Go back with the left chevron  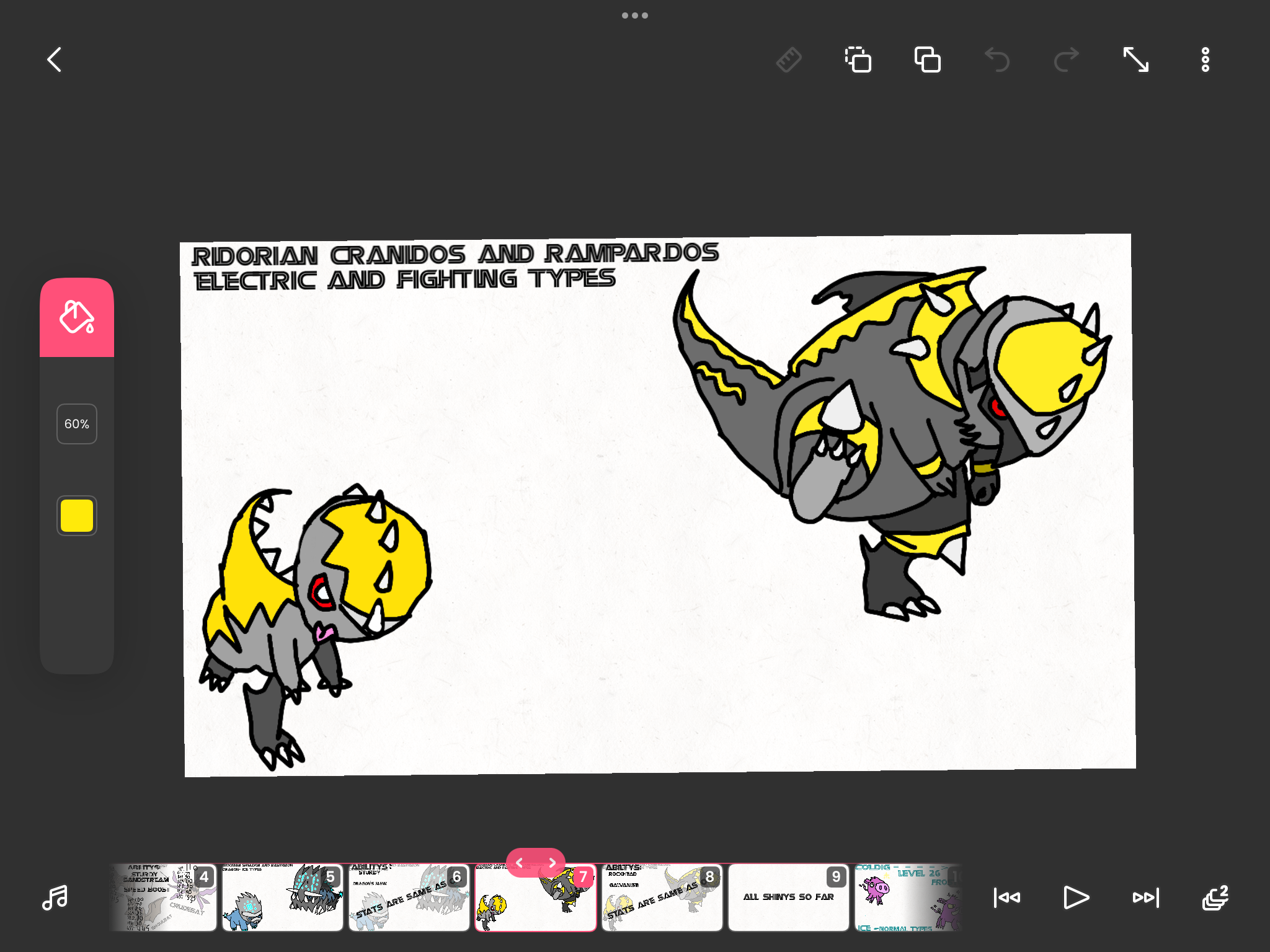pos(55,60)
